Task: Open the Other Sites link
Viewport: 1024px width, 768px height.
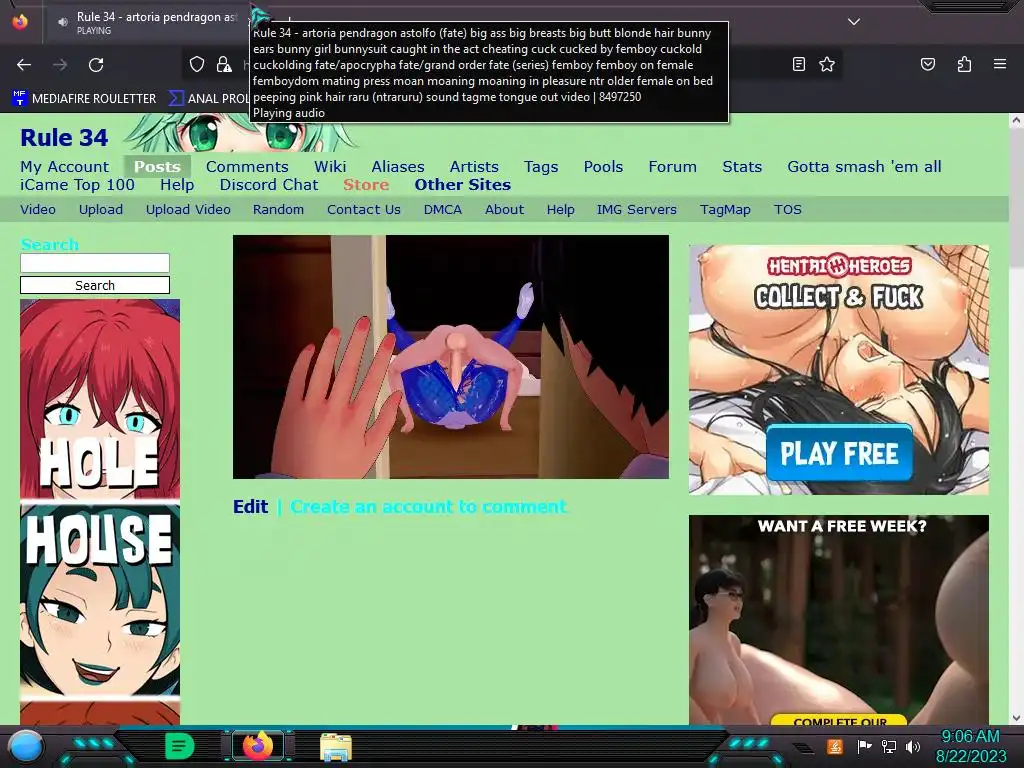Action: (x=462, y=185)
